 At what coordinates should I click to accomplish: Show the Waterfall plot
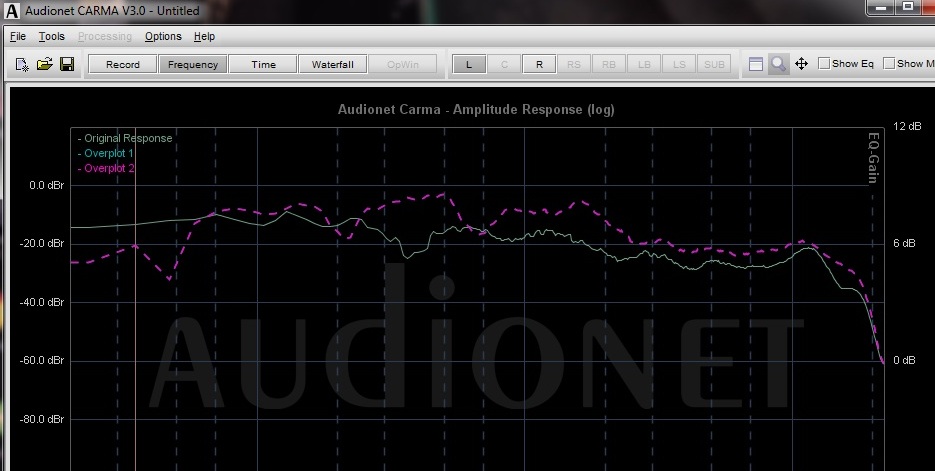pos(333,65)
